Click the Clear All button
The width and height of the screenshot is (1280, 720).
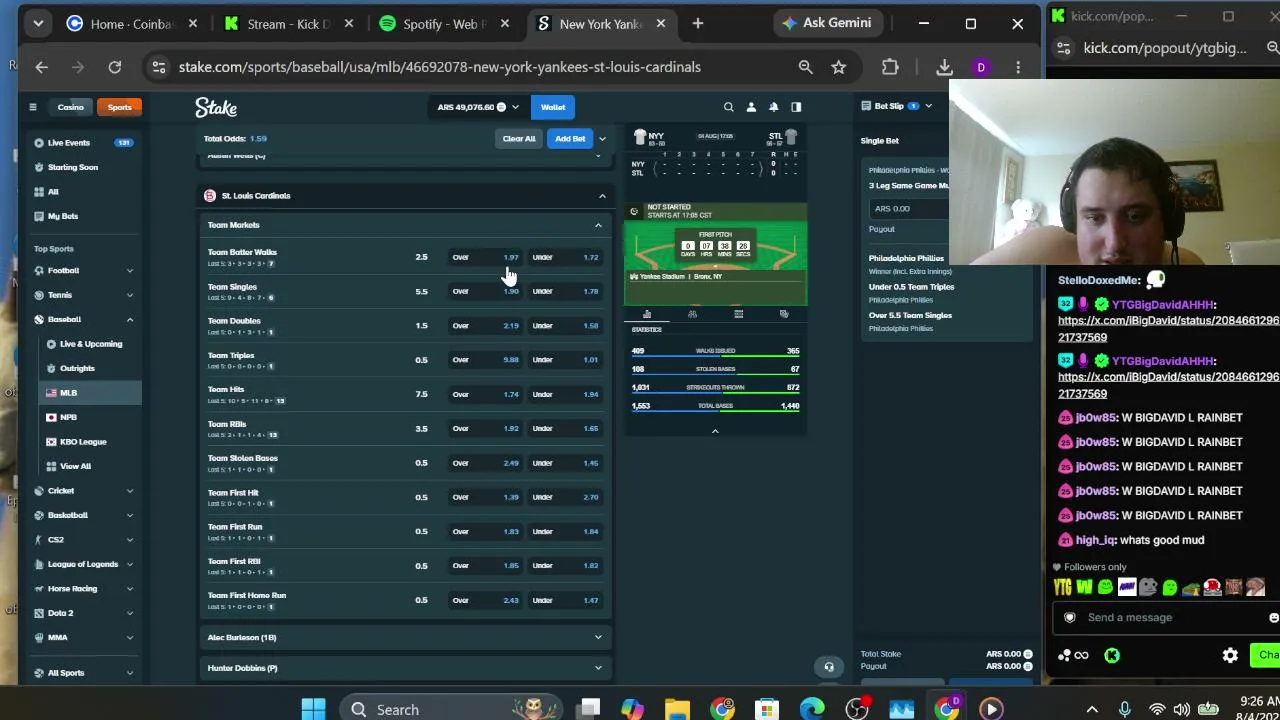(519, 139)
